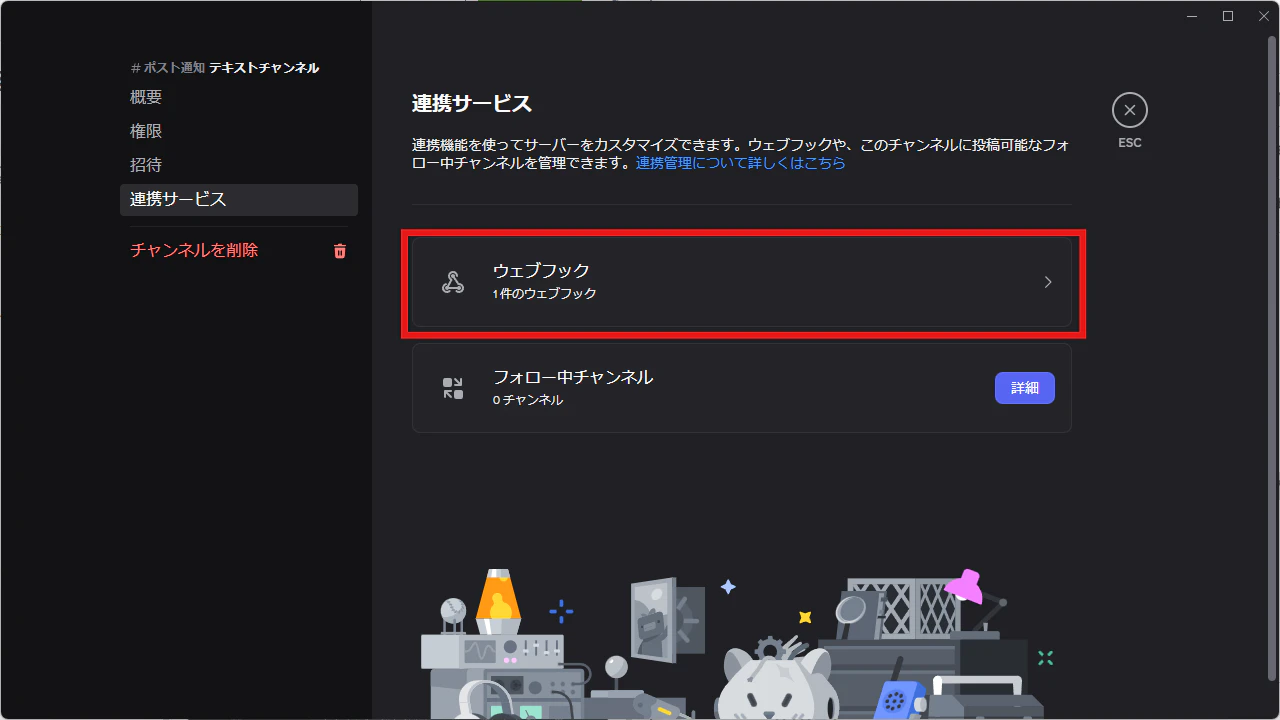
Task: Minimize the Discord window
Action: [1193, 15]
